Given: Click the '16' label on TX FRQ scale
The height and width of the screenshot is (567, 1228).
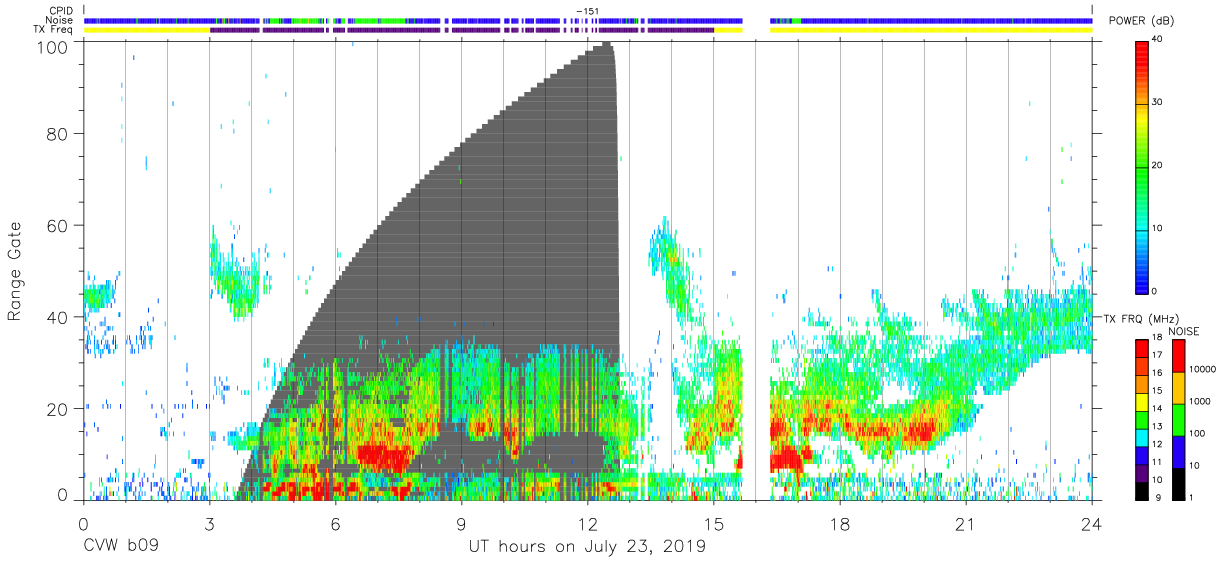Looking at the screenshot, I should pos(1159,375).
